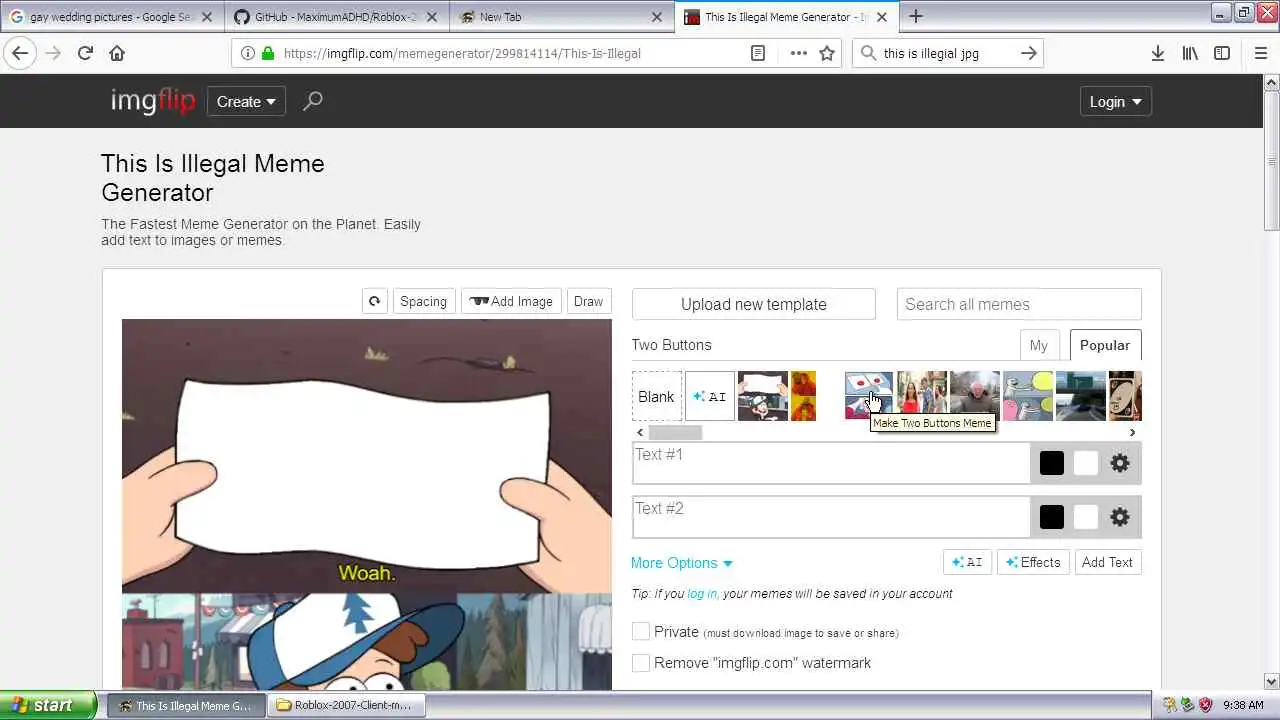
Task: Click the imgflip search magnifier icon
Action: point(313,101)
